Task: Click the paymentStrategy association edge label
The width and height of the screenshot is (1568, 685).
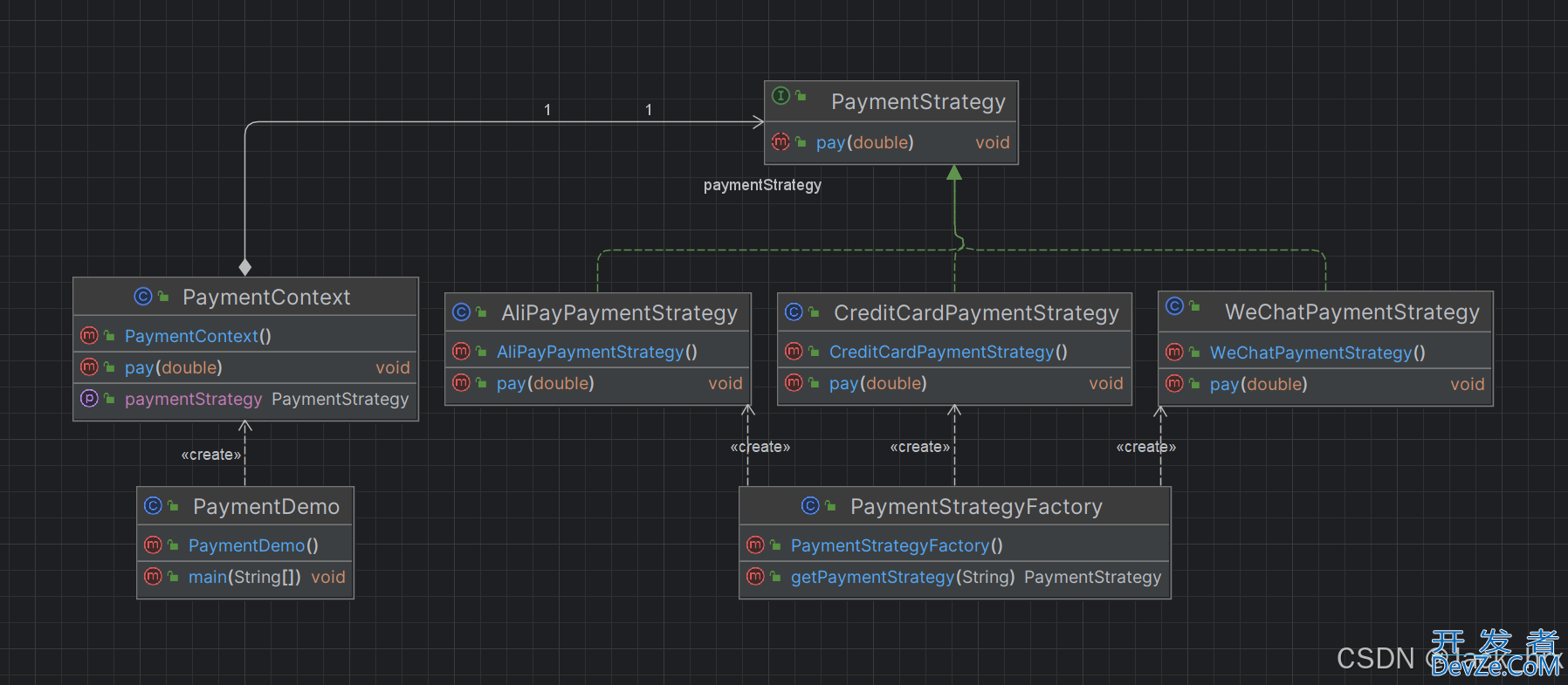Action: 762,185
